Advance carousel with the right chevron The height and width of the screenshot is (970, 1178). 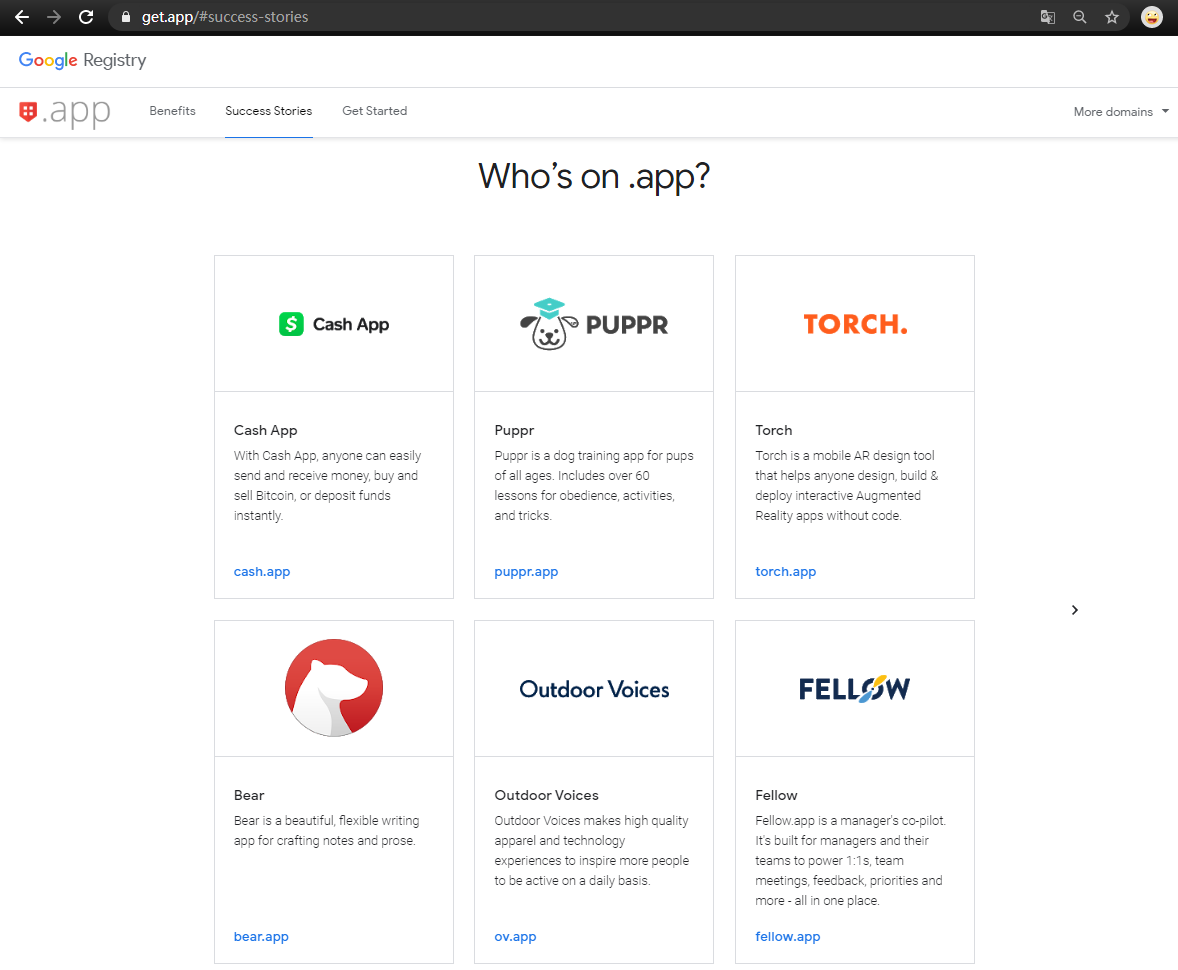[x=1074, y=610]
